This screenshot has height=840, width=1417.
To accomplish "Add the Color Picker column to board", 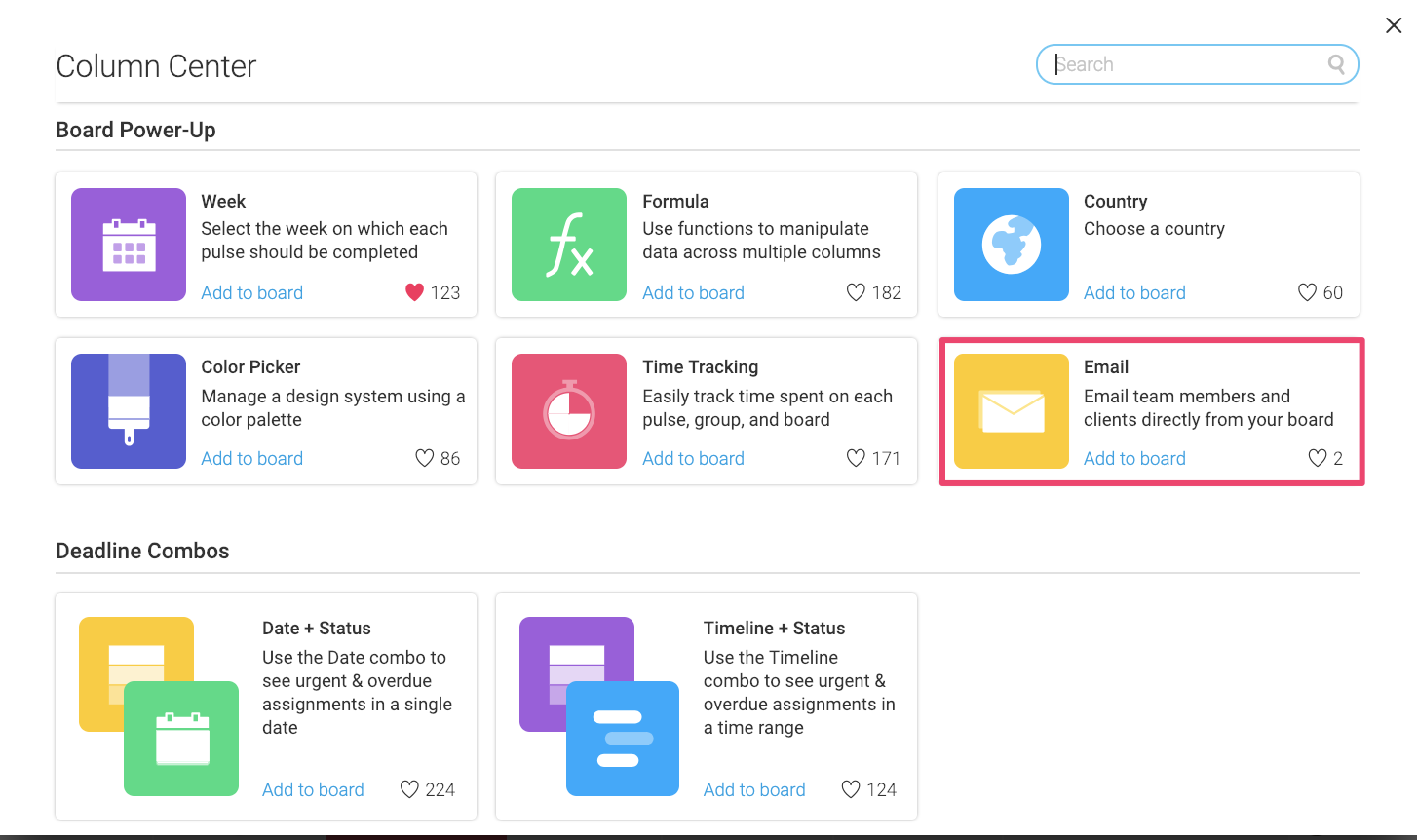I will click(x=251, y=458).
